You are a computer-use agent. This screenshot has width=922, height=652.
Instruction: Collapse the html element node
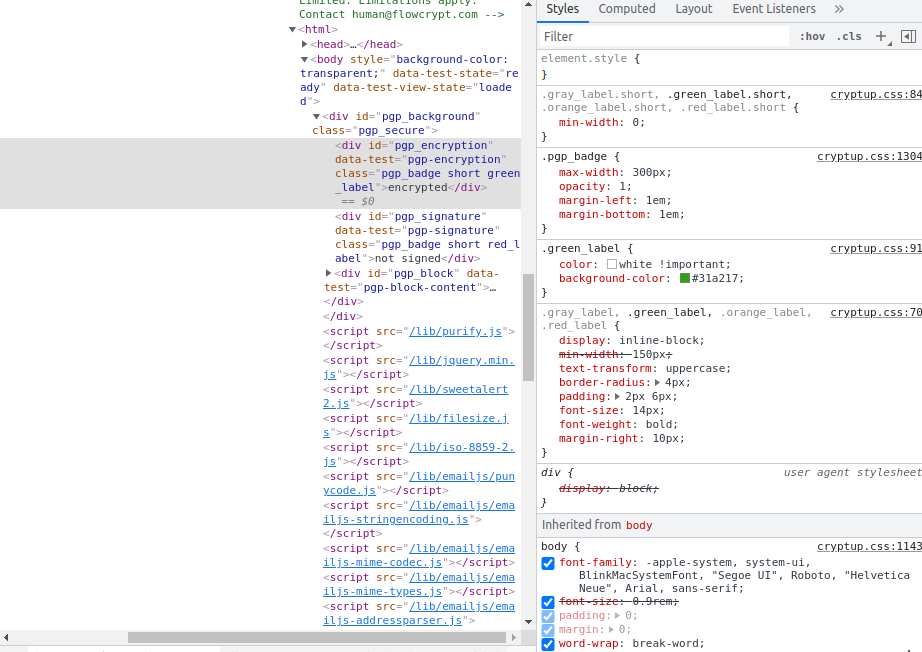click(292, 29)
